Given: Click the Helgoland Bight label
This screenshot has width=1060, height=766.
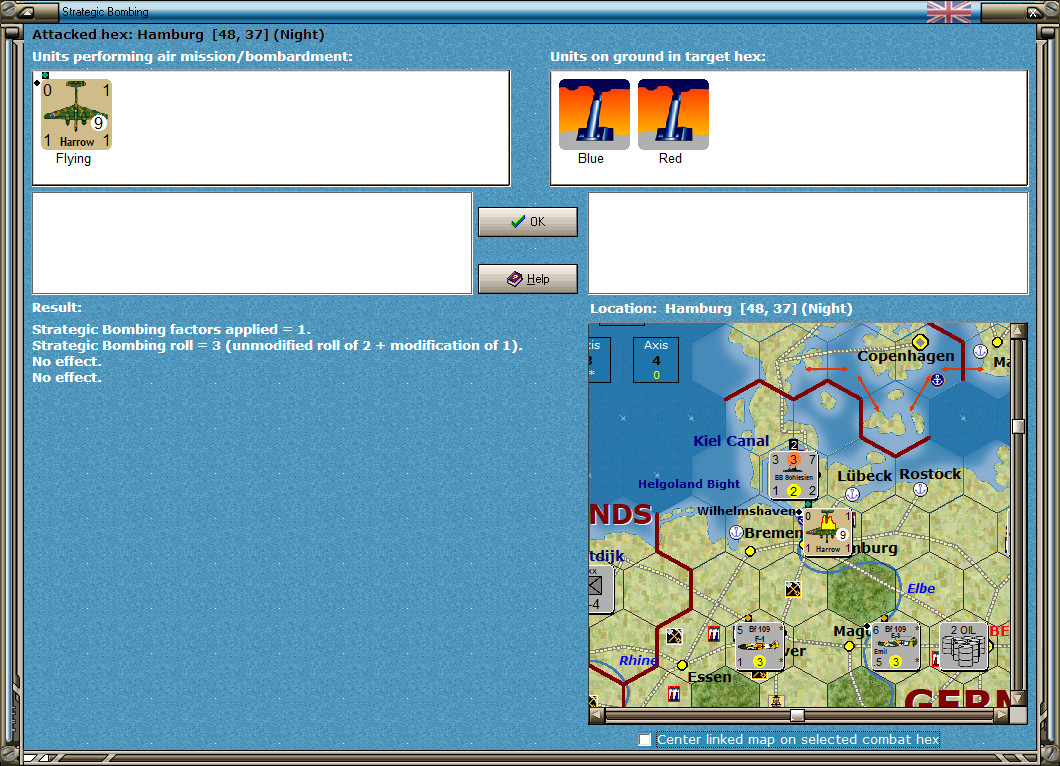Looking at the screenshot, I should click(689, 484).
